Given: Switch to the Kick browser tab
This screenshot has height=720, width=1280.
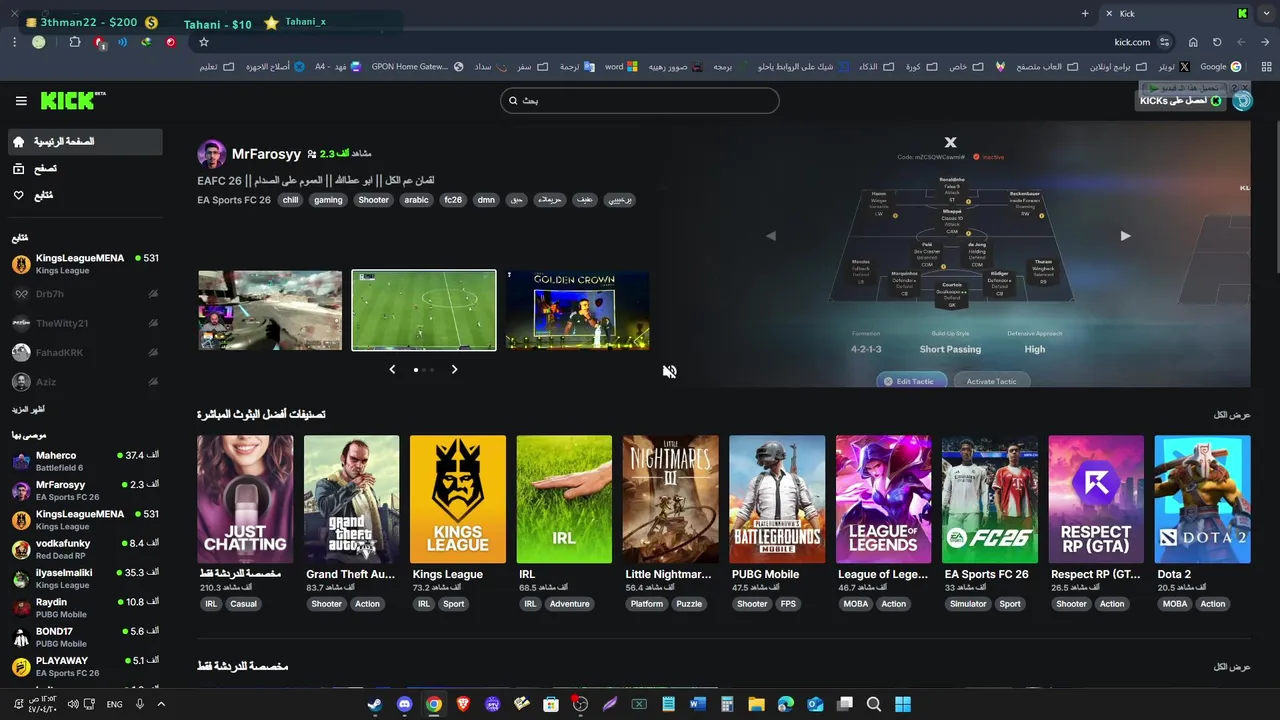Looking at the screenshot, I should click(1177, 13).
